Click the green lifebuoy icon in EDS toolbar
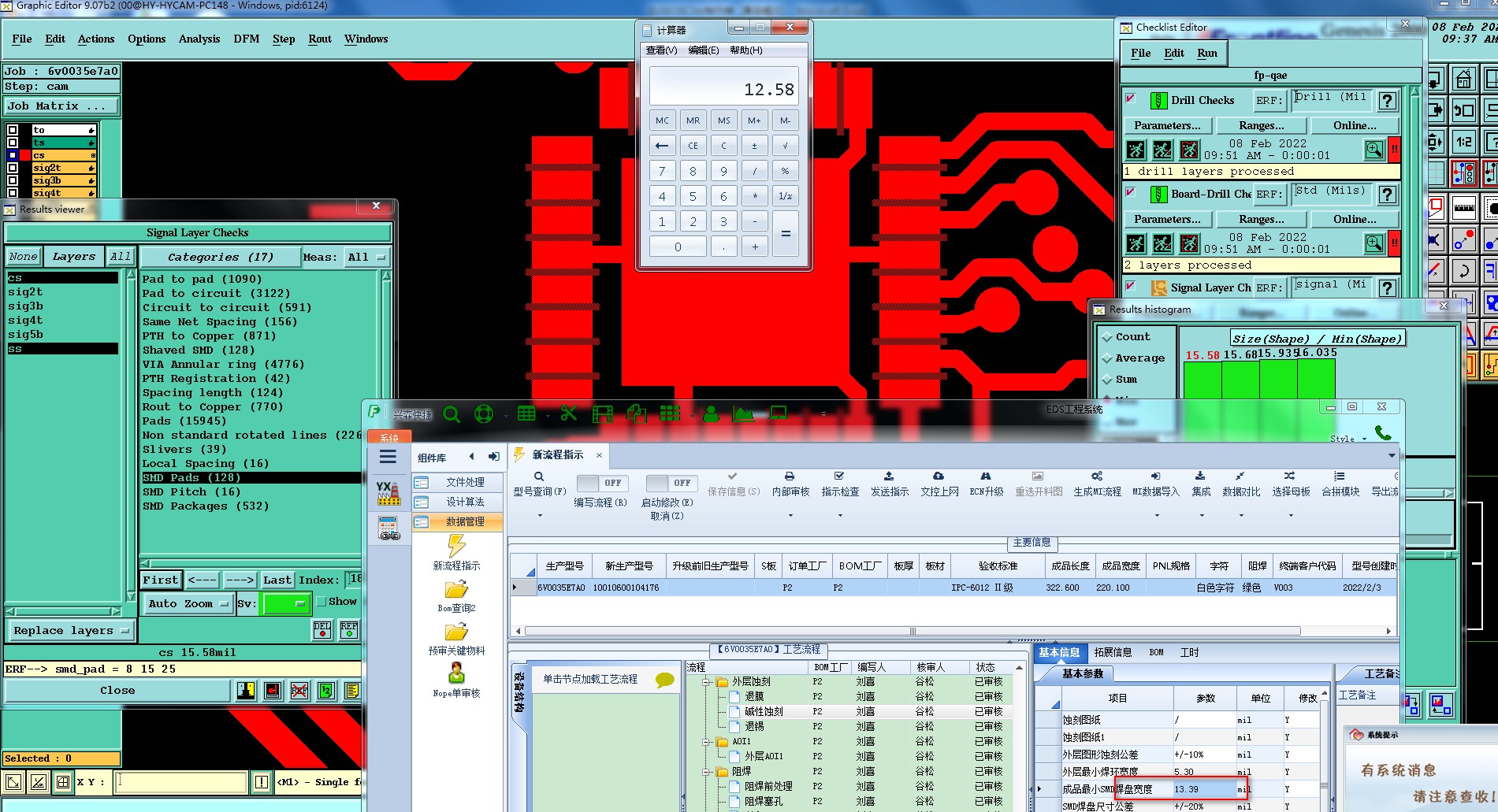1498x812 pixels. pos(484,413)
